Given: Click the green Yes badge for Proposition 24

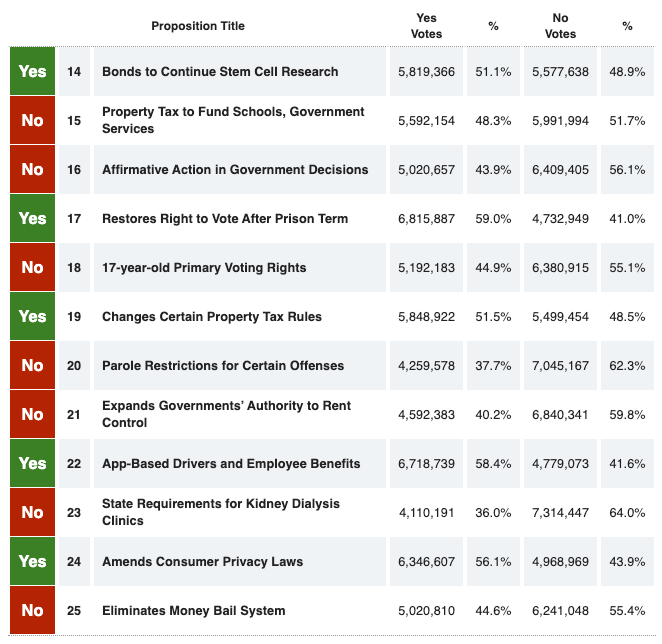Looking at the screenshot, I should point(32,561).
